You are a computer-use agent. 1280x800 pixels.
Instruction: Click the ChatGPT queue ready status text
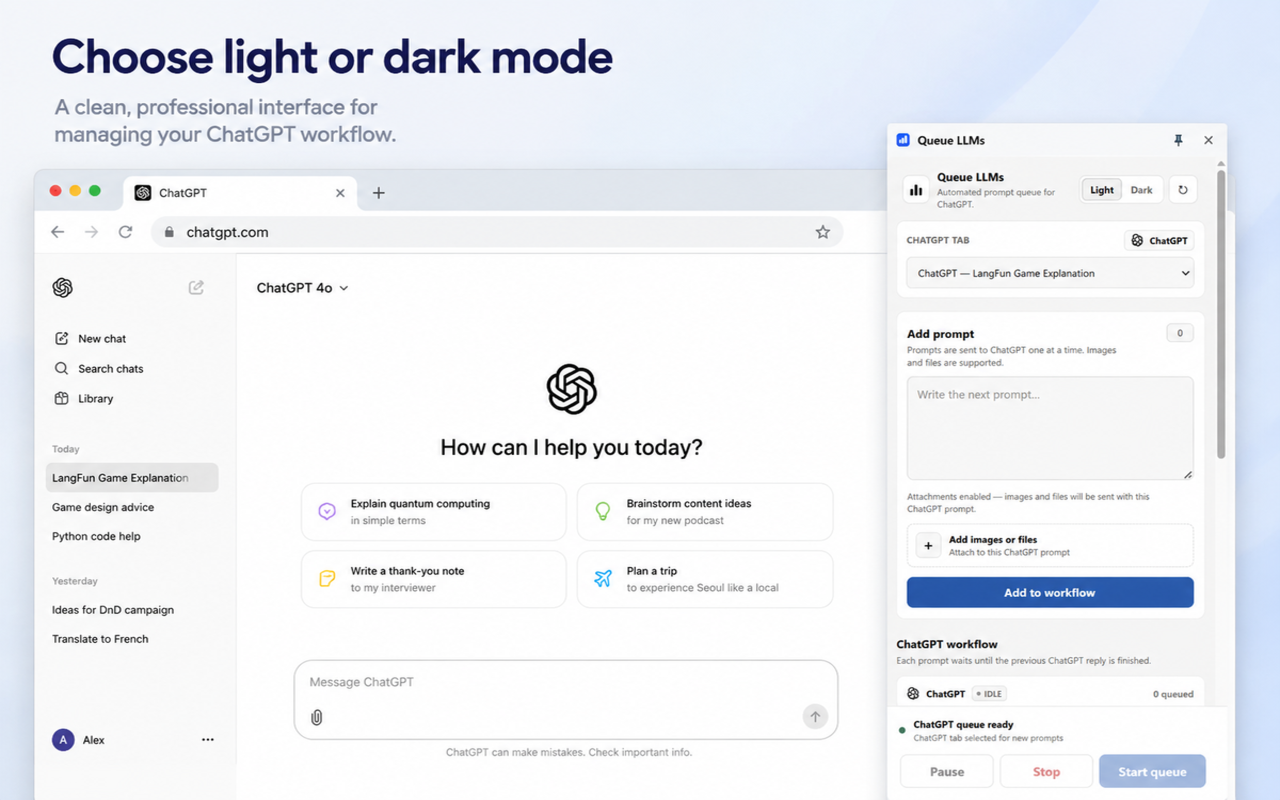click(963, 725)
